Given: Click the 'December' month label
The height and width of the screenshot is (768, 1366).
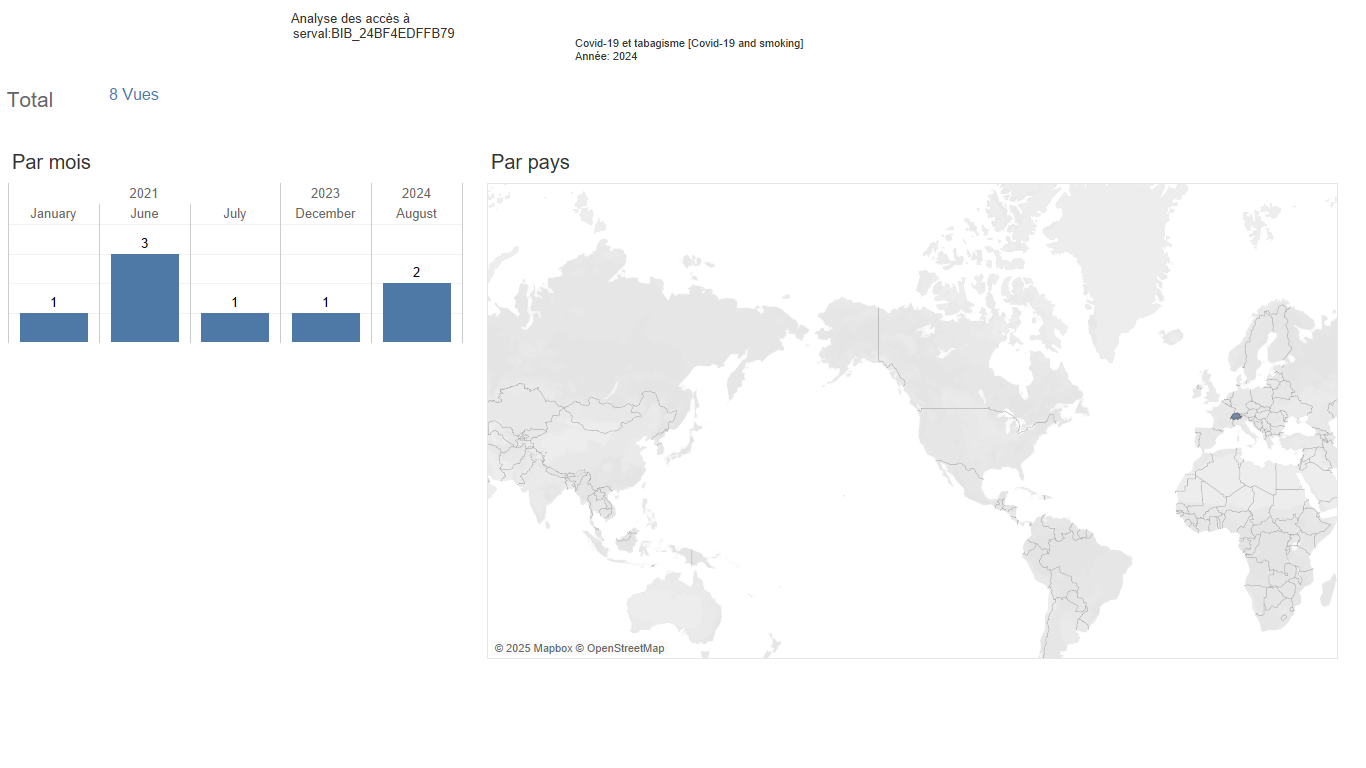Looking at the screenshot, I should (325, 213).
